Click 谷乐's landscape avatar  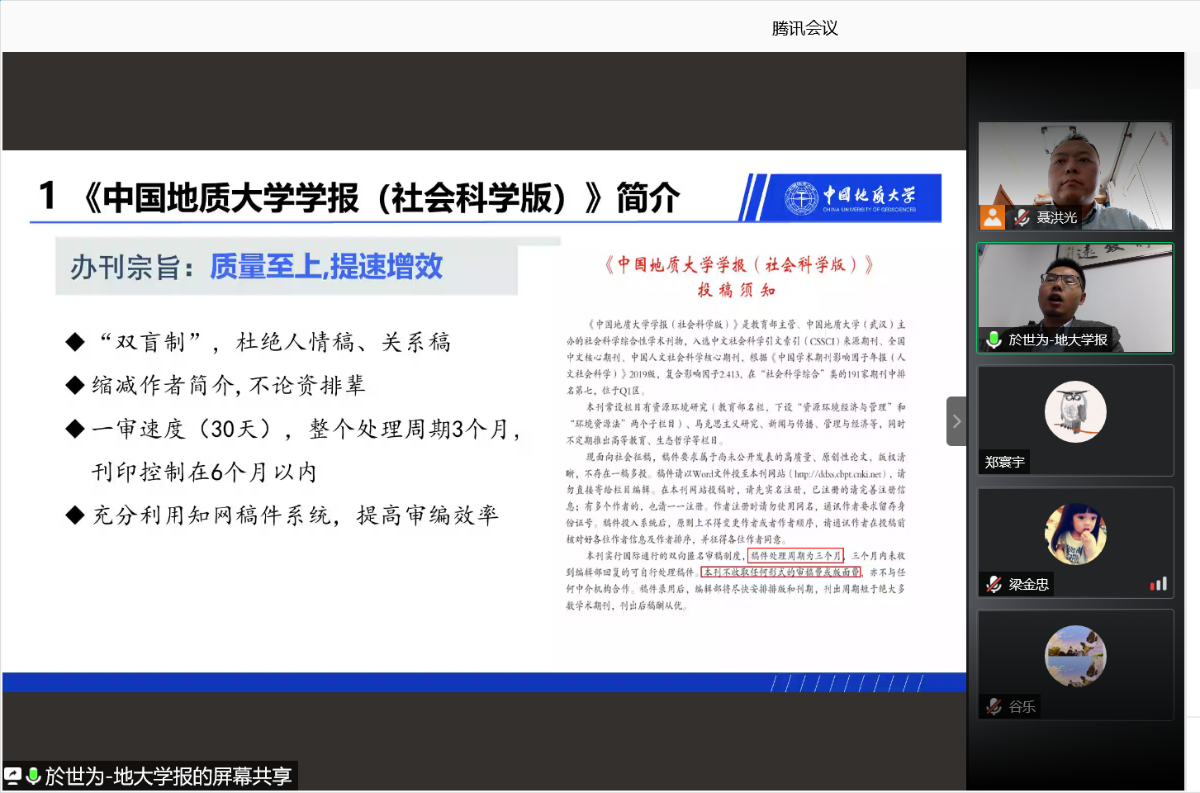[1075, 656]
